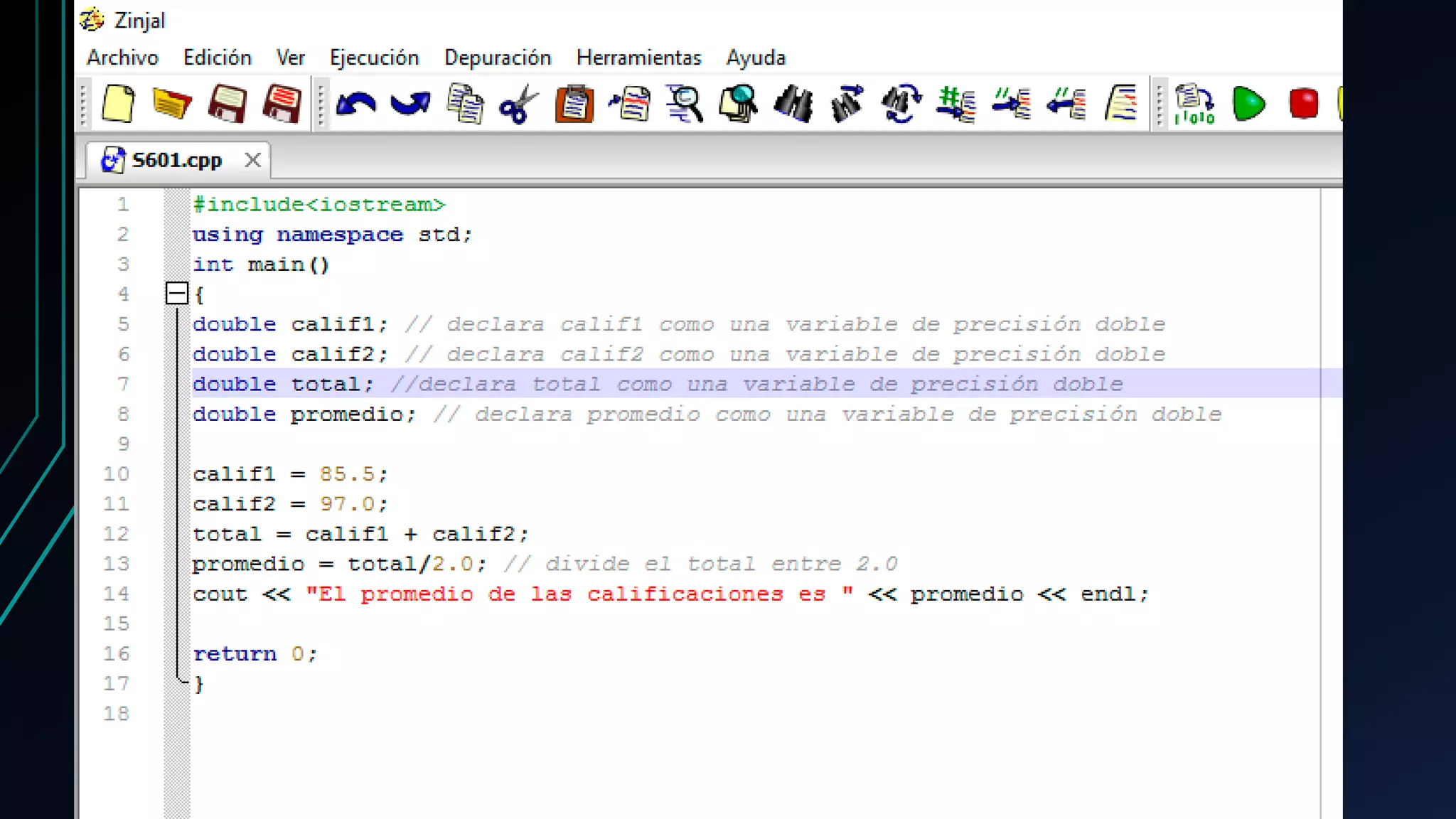The image size is (1456, 819).
Task: Close the S601.cpp tab
Action: tap(252, 160)
